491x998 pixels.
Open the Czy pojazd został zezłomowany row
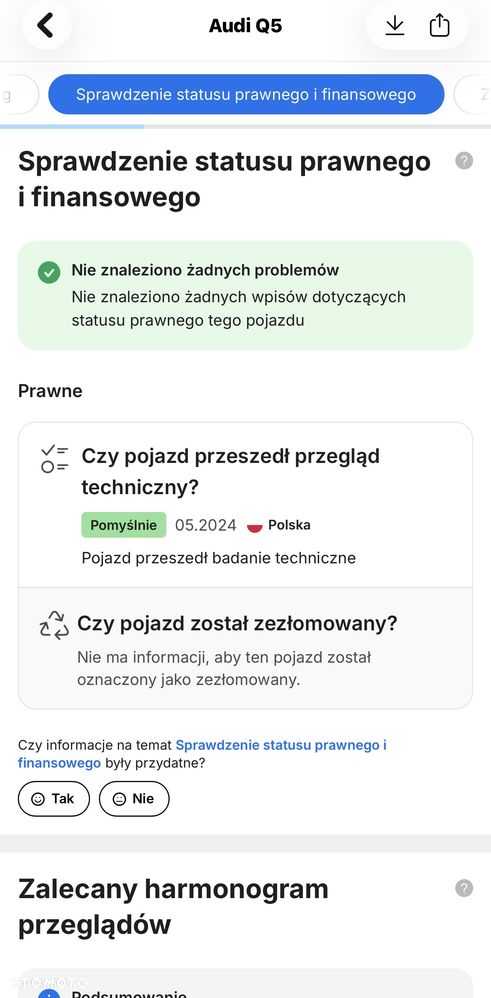[x=245, y=648]
